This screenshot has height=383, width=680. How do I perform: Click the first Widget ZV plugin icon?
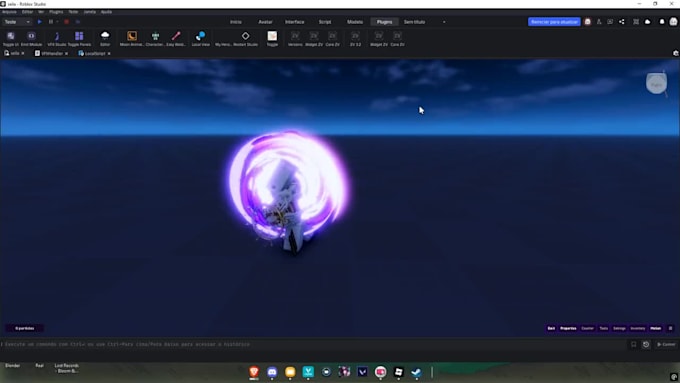tap(314, 38)
